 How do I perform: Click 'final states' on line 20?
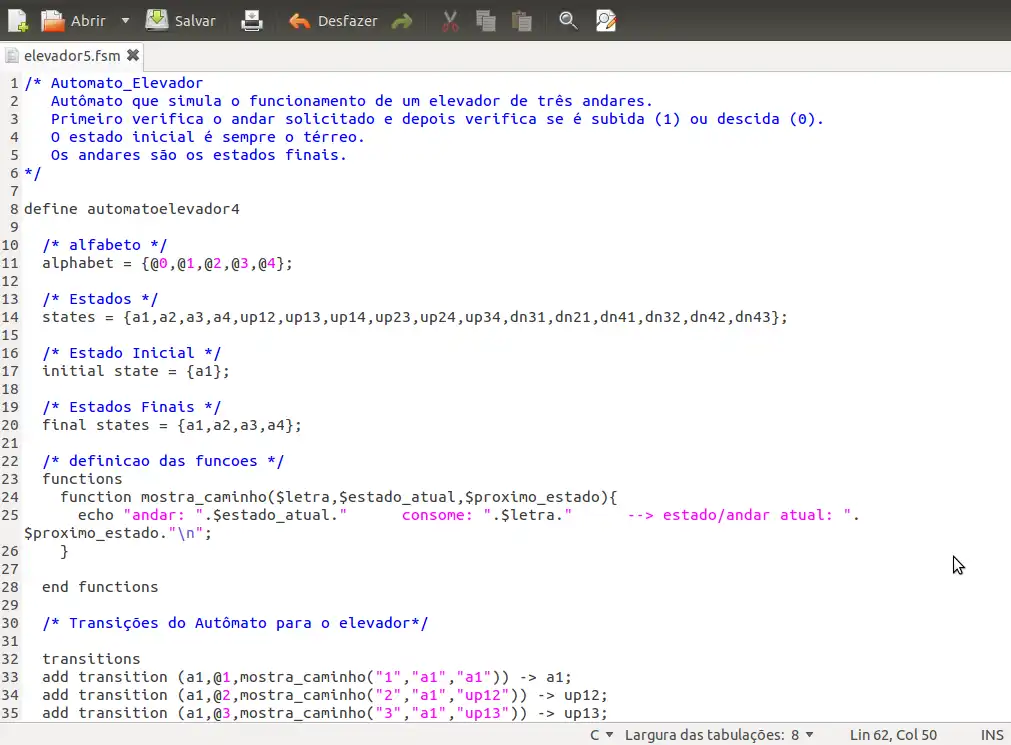(172, 426)
